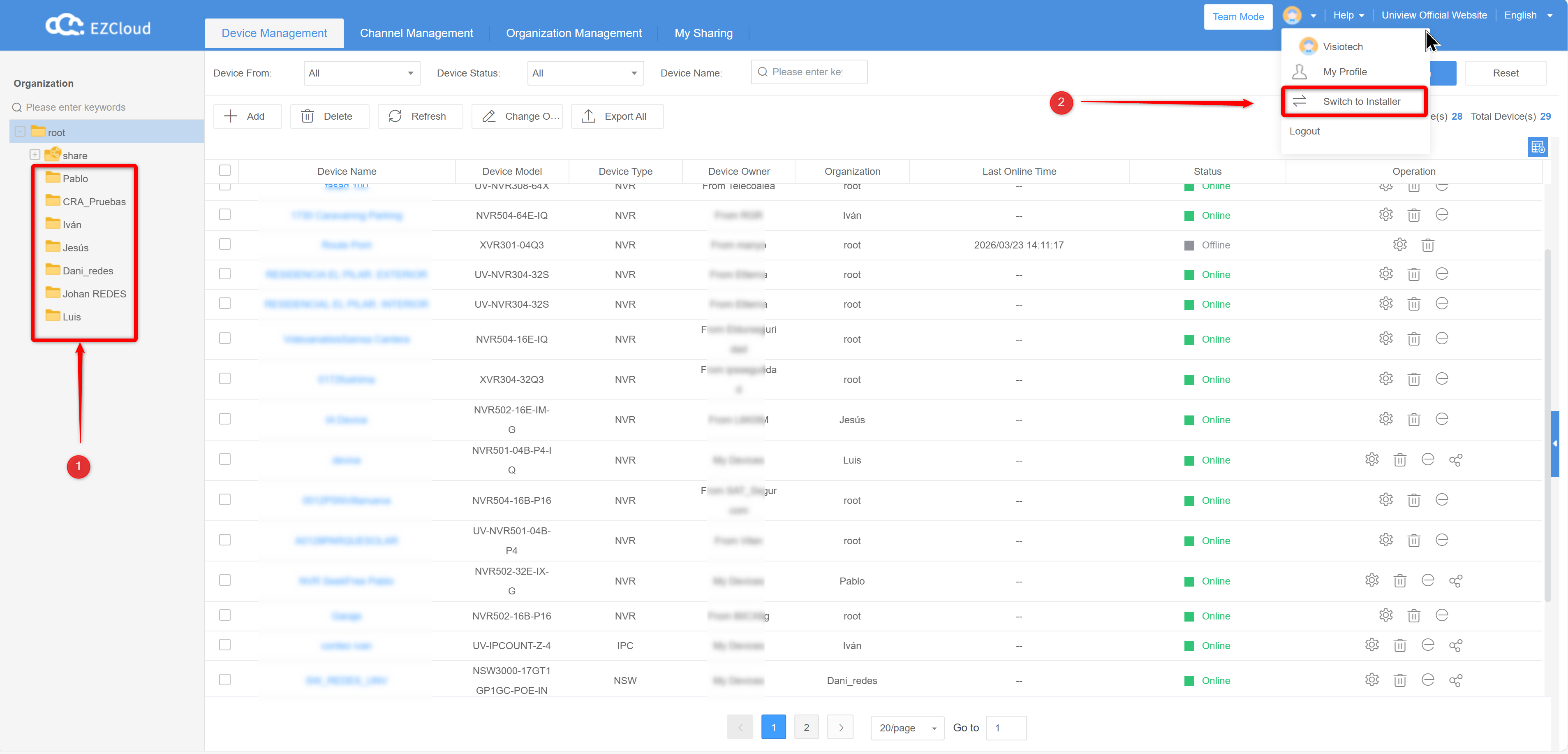Click the blue side panel collapse handle
Viewport: 1568px width, 754px height.
1555,443
